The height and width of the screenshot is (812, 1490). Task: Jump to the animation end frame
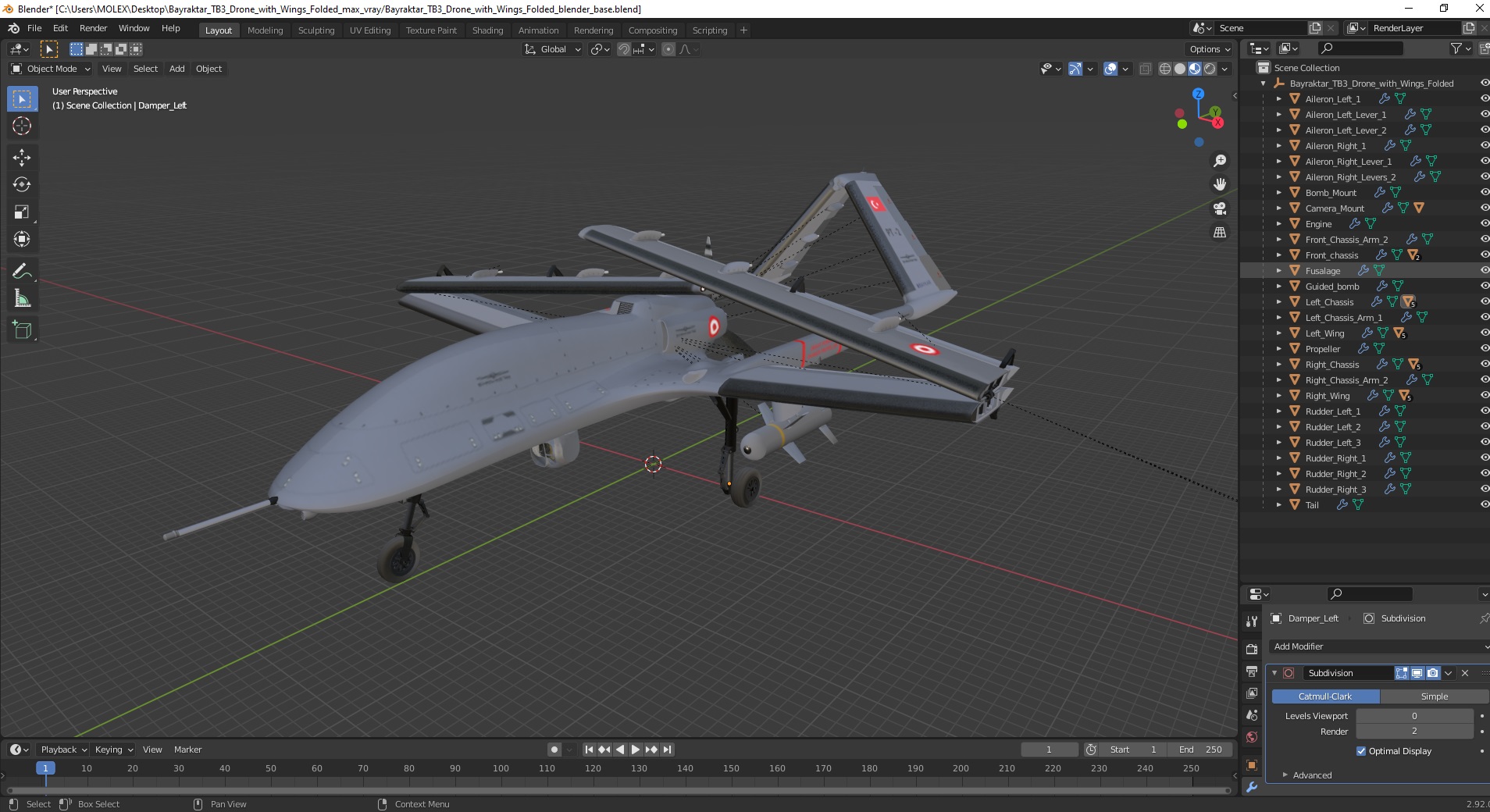click(667, 750)
